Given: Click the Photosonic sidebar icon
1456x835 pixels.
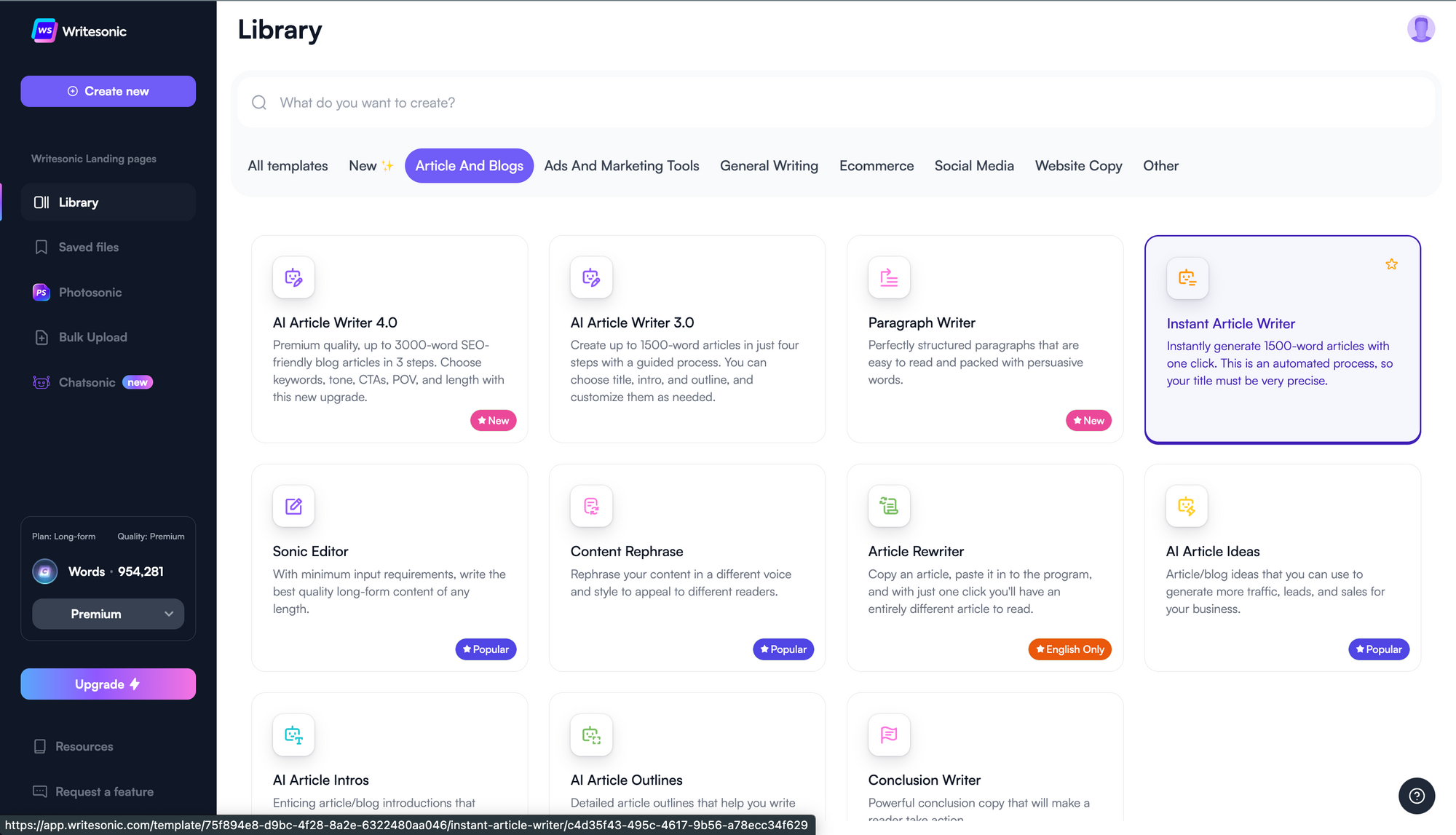Looking at the screenshot, I should point(41,293).
